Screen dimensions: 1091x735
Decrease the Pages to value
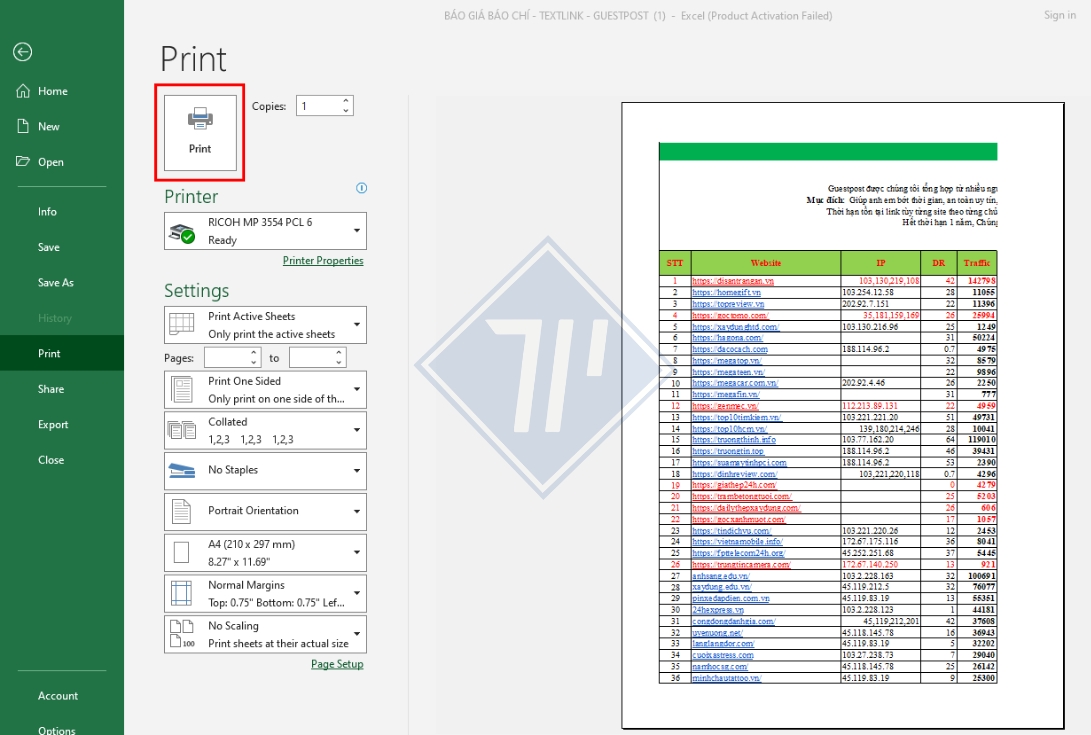(339, 363)
